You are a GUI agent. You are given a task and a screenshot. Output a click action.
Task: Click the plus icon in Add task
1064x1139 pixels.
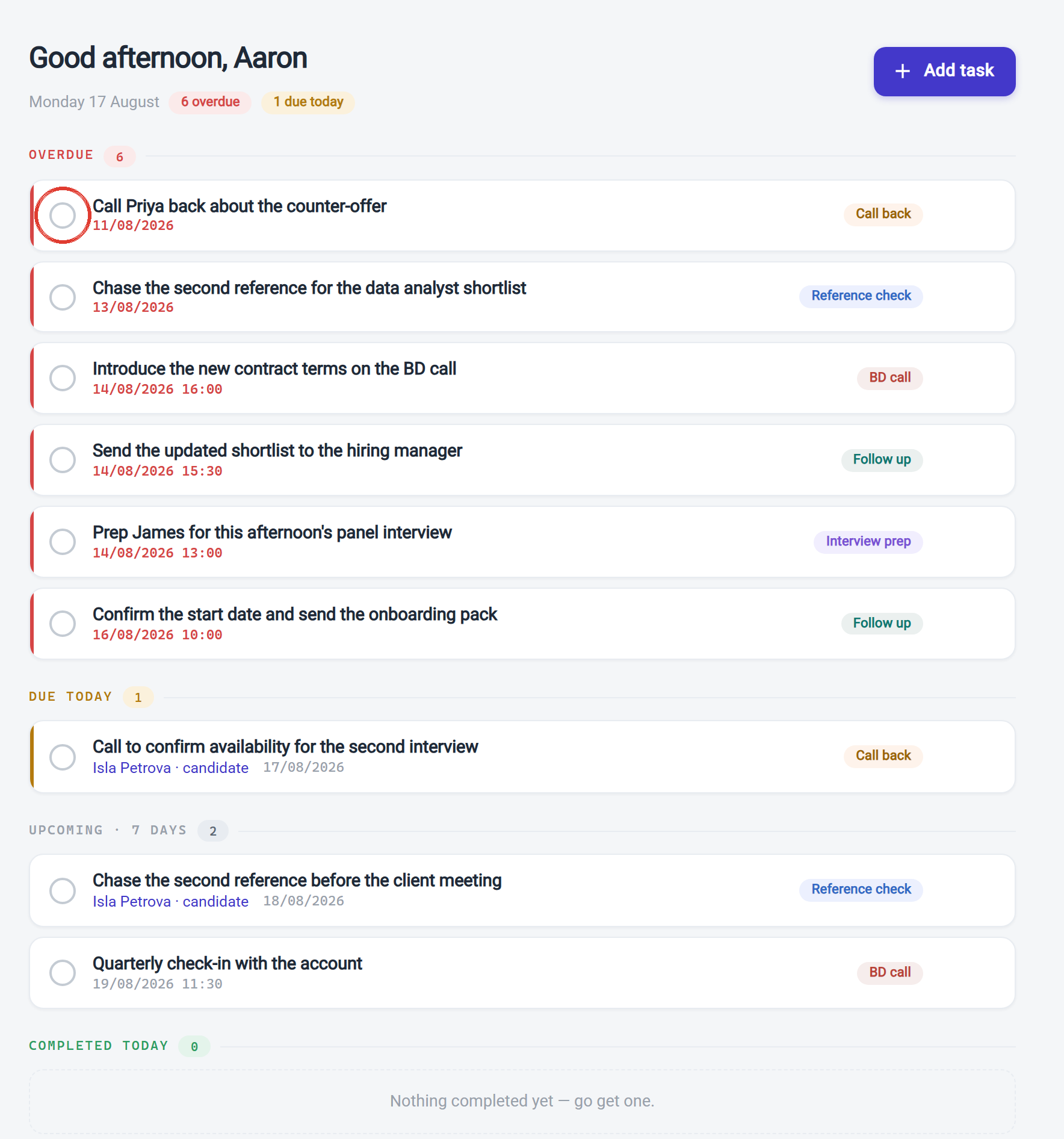pyautogui.click(x=902, y=71)
